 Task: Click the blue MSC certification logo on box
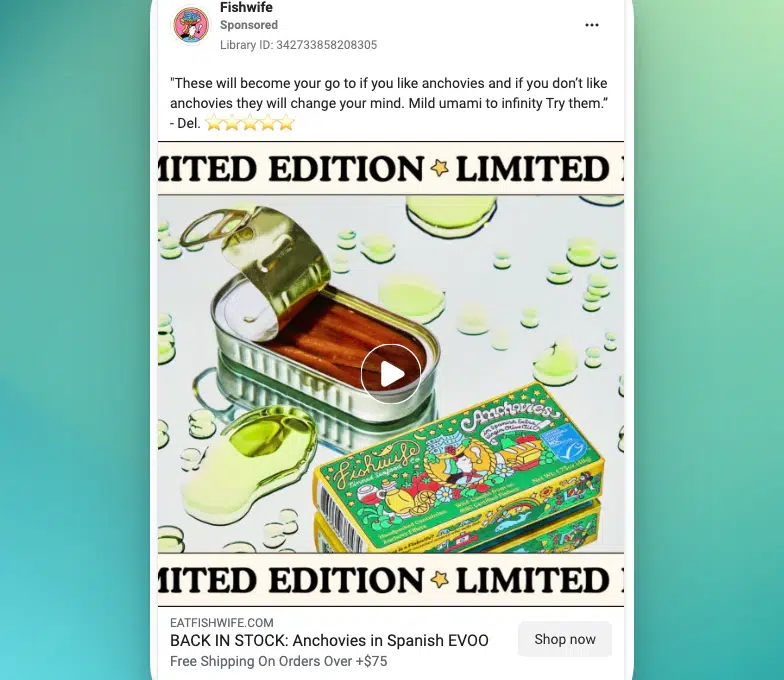click(x=558, y=442)
